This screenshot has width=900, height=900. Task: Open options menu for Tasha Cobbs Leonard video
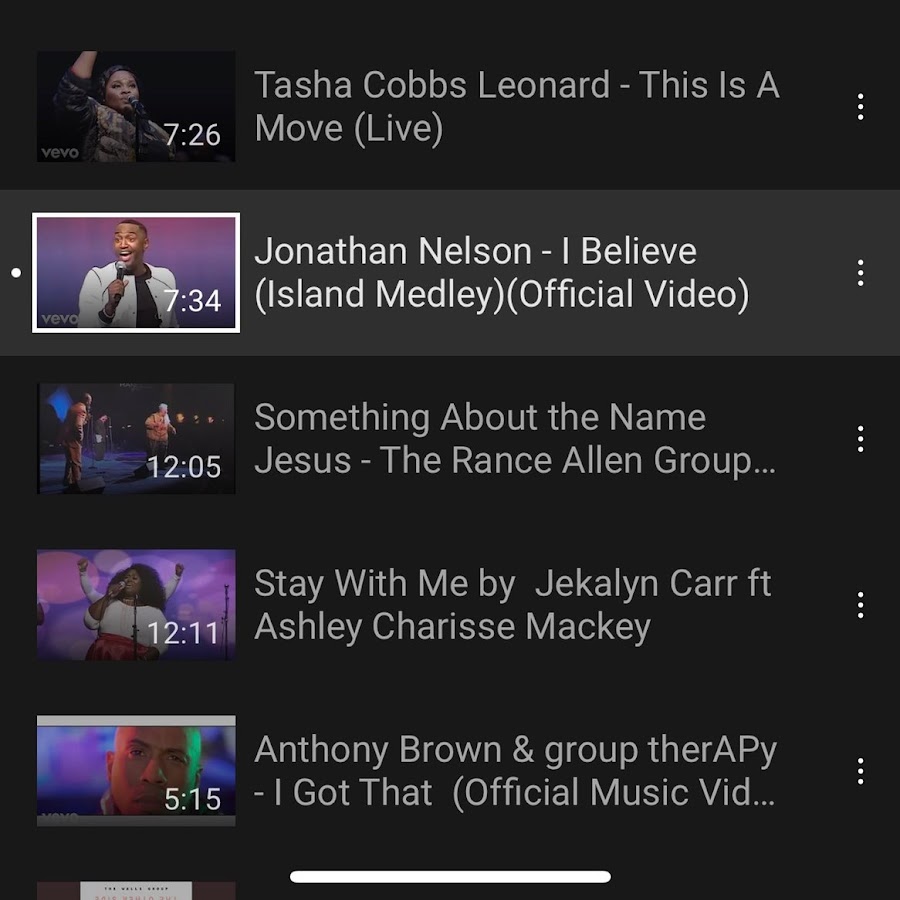point(860,107)
